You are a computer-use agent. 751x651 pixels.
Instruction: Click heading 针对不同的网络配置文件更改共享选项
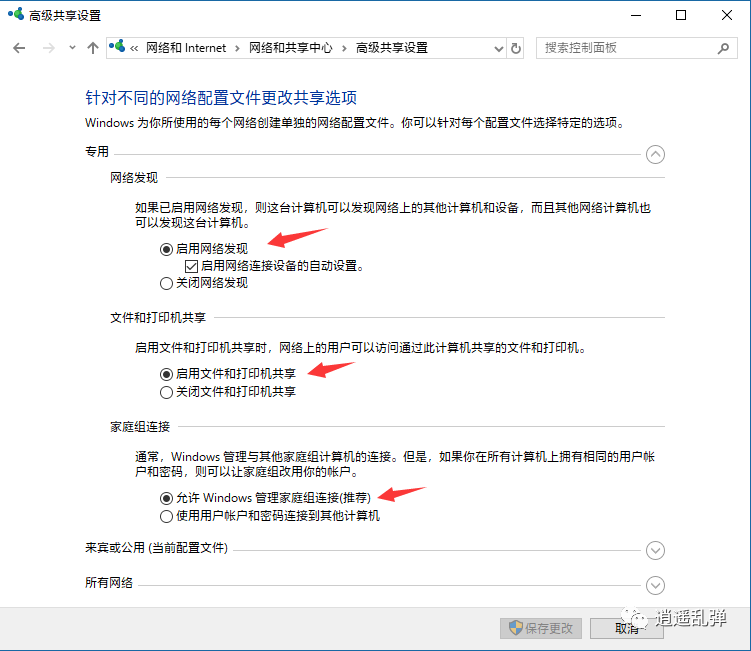coord(221,98)
